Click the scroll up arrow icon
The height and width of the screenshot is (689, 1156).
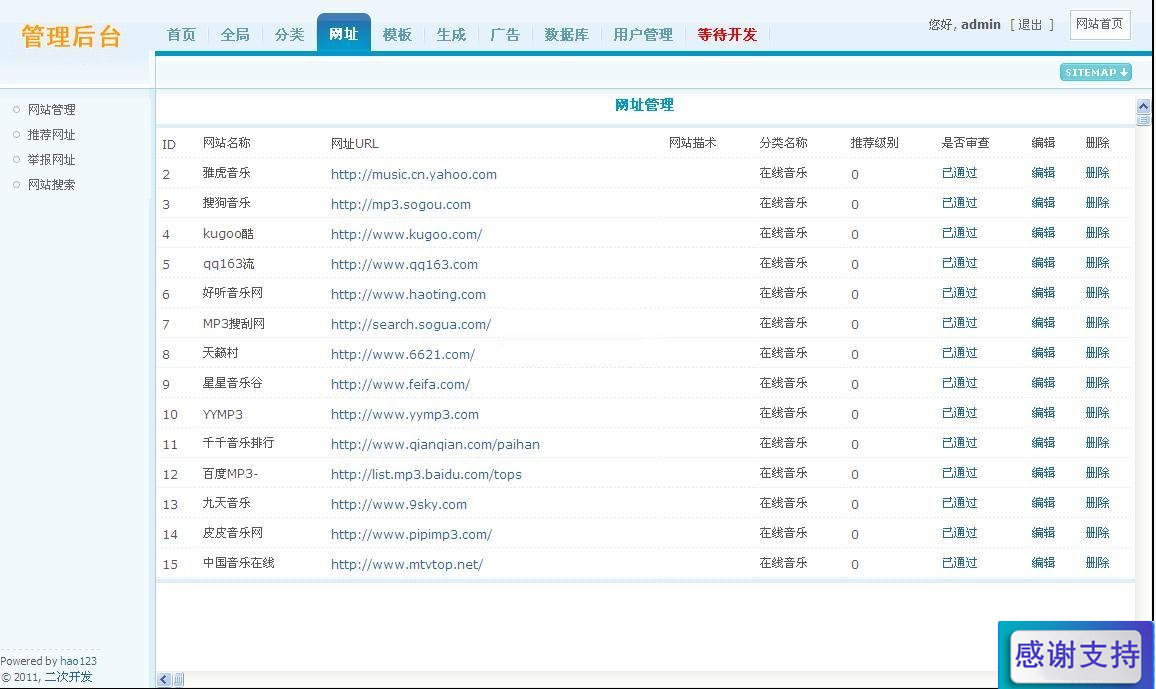click(1143, 106)
